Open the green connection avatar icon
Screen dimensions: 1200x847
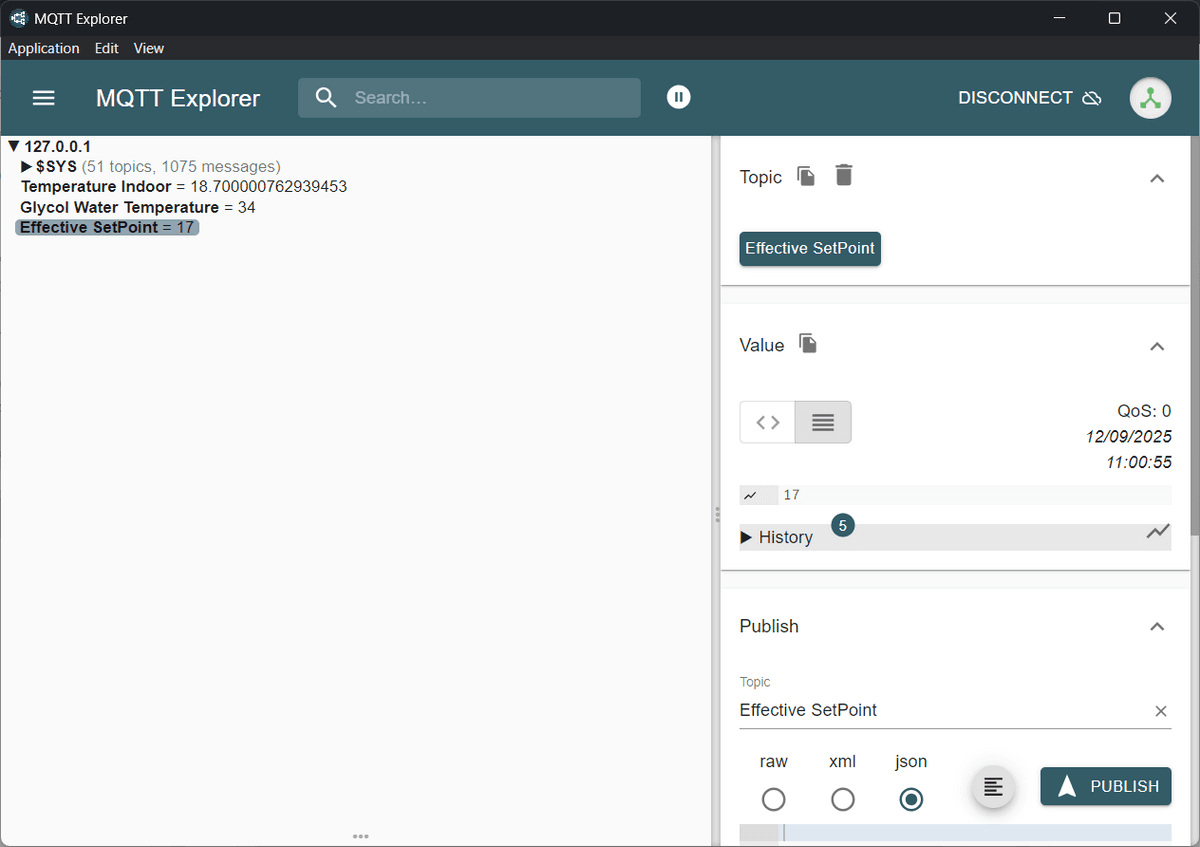point(1150,98)
